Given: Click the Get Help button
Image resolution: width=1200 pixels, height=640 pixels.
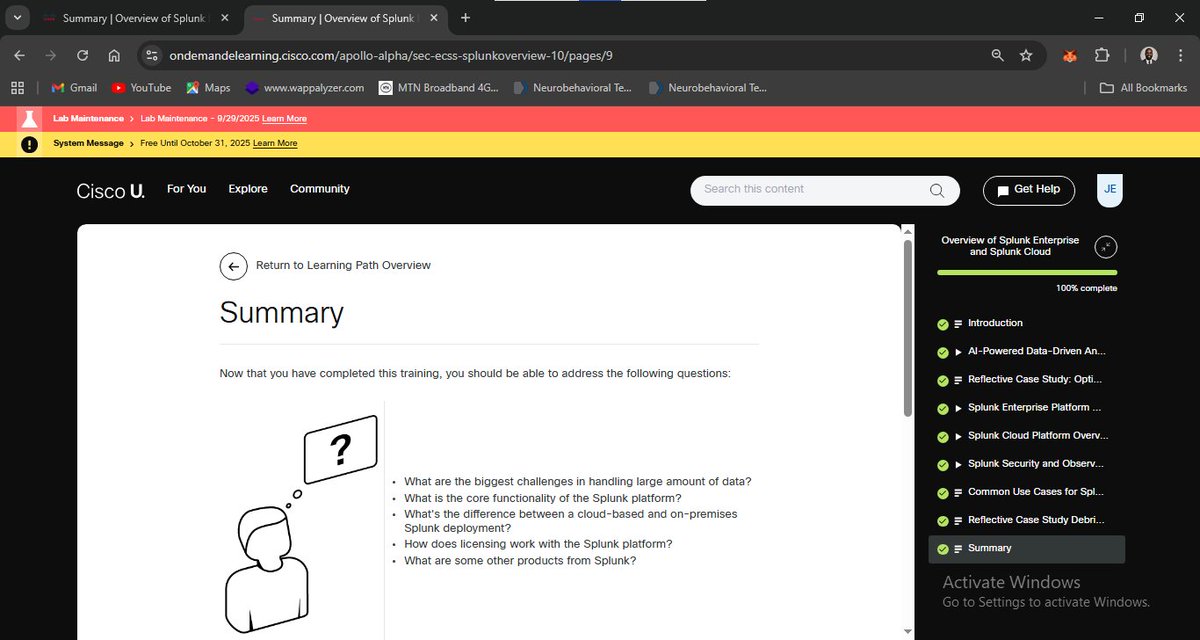Looking at the screenshot, I should pyautogui.click(x=1029, y=190).
